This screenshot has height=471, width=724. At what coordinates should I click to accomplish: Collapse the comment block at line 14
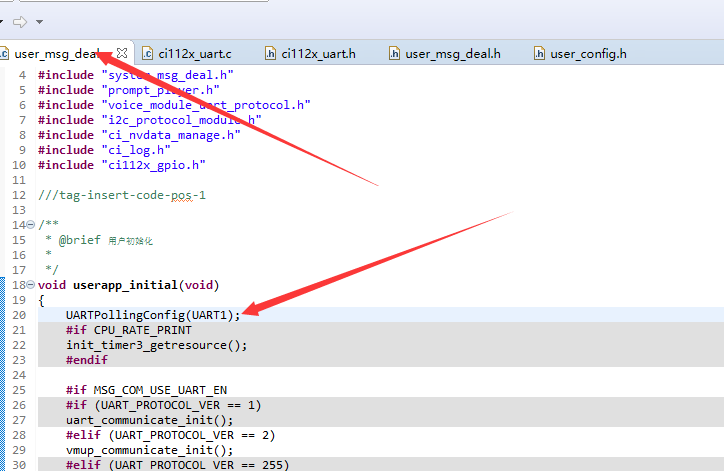(x=31, y=225)
